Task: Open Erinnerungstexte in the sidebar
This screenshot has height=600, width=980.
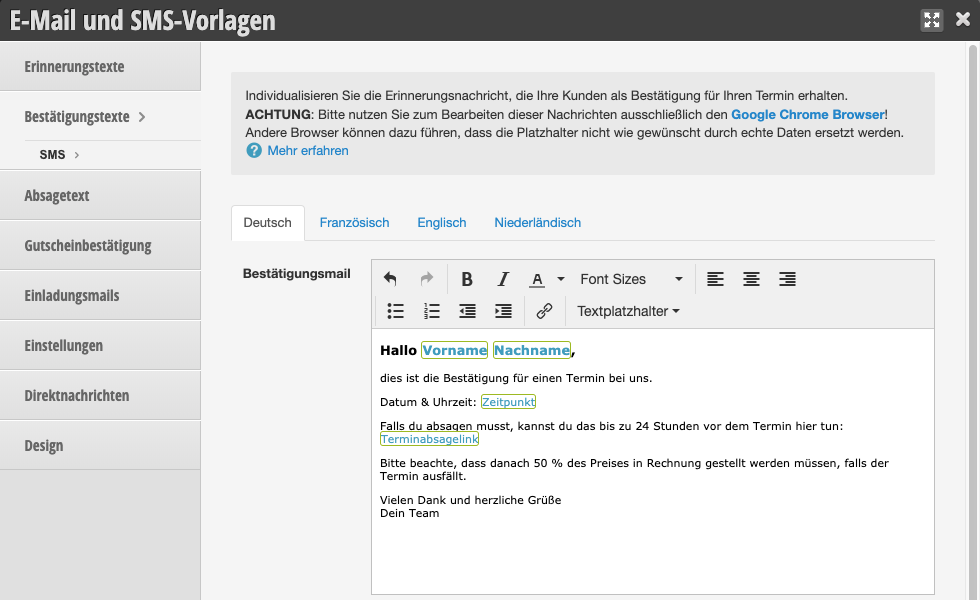Action: click(74, 67)
